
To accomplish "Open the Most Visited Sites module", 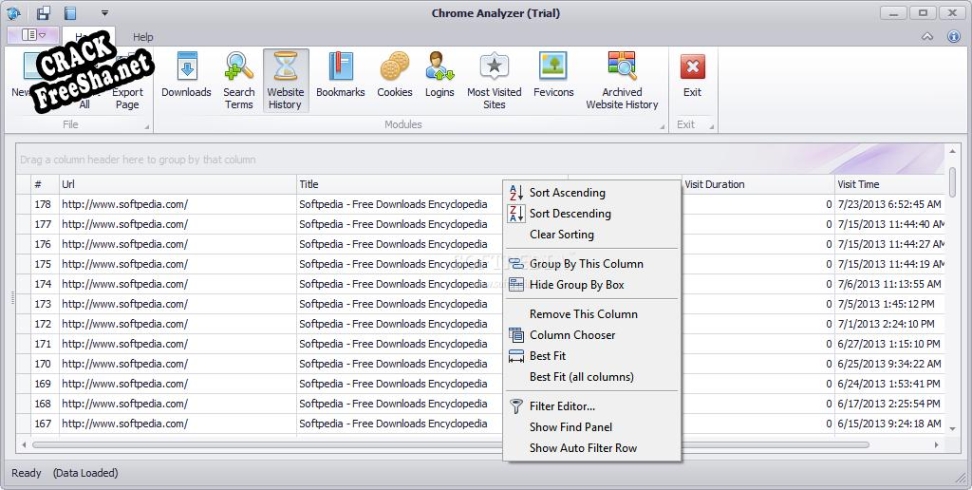I will [494, 80].
